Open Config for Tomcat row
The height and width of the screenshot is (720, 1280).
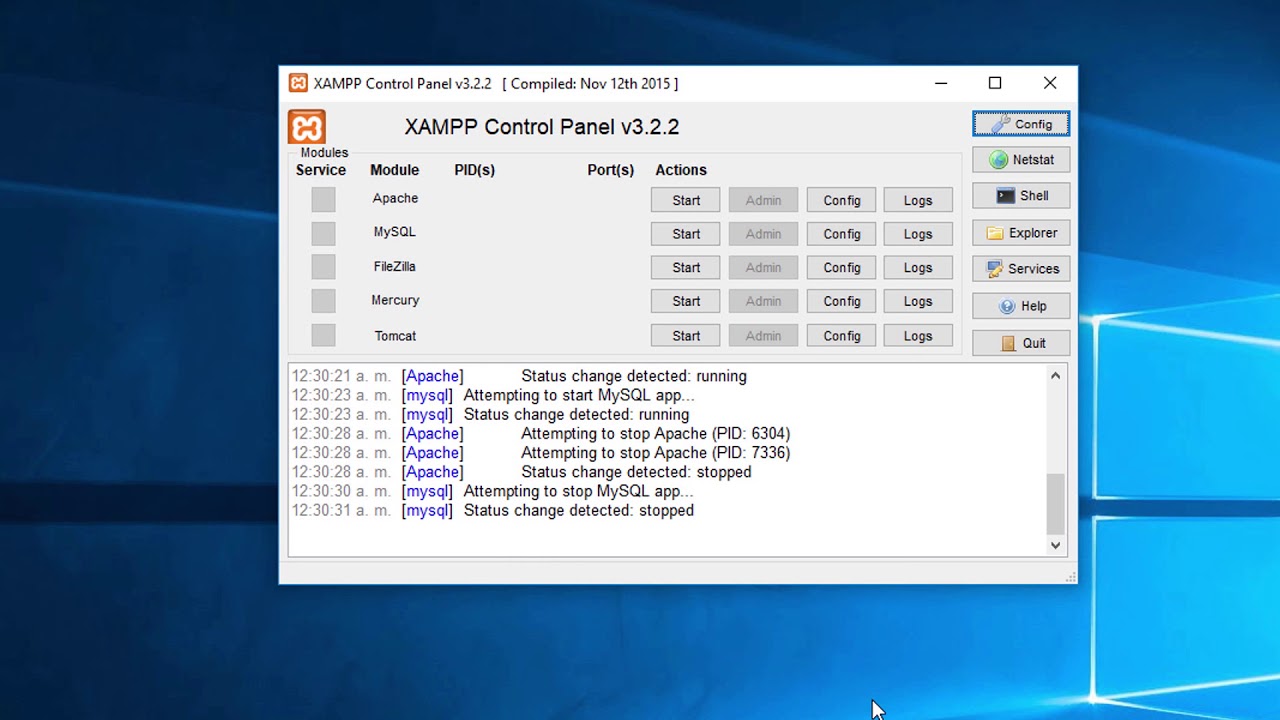coord(841,336)
